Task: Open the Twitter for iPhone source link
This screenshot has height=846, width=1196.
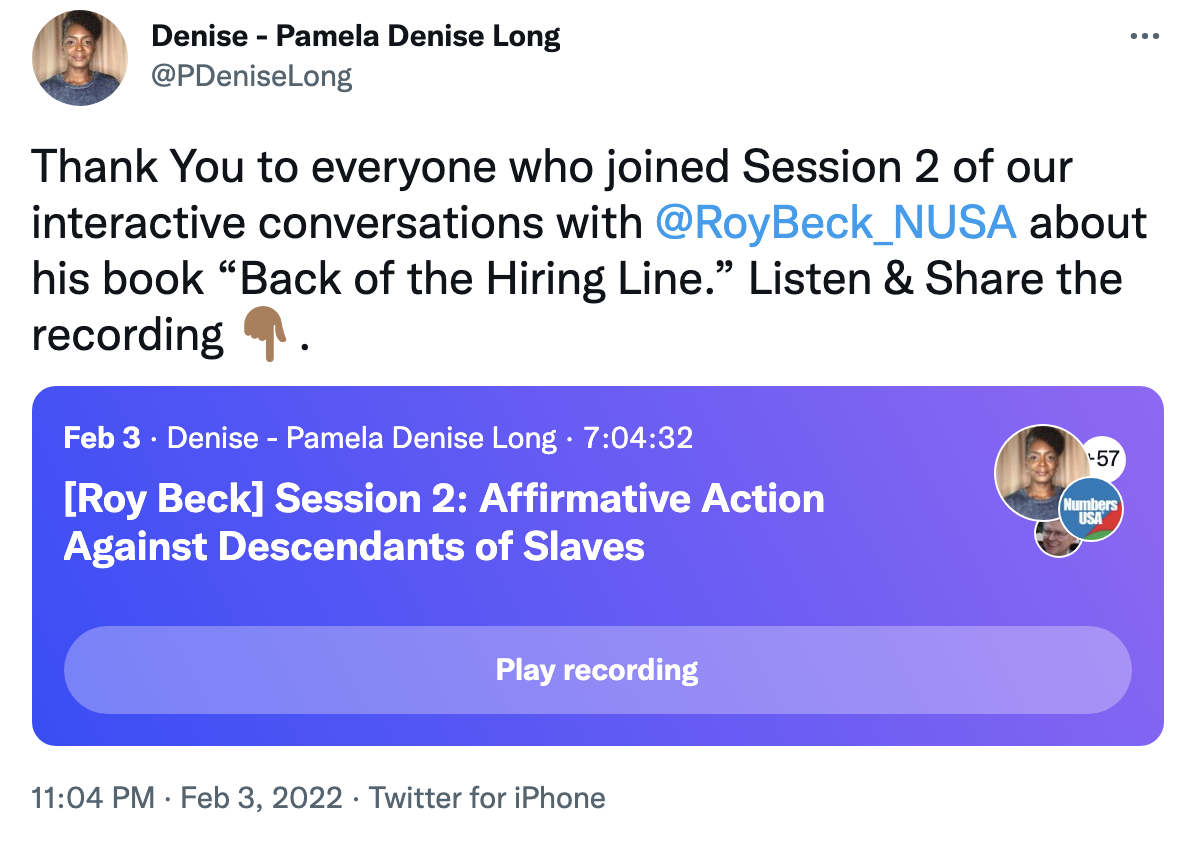Action: click(x=487, y=798)
